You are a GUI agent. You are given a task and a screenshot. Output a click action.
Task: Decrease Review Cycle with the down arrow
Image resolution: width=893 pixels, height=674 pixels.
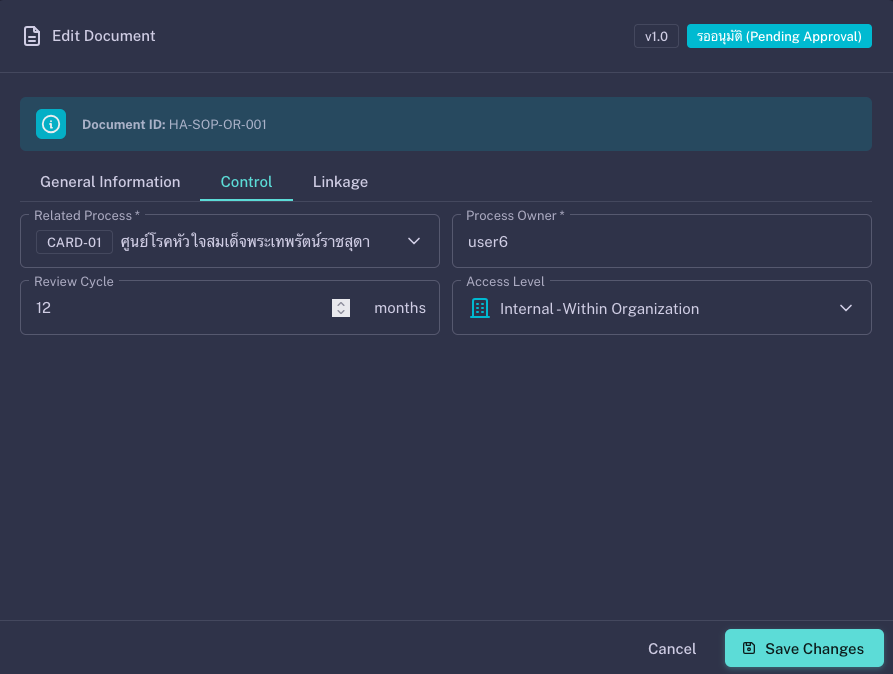(x=341, y=313)
